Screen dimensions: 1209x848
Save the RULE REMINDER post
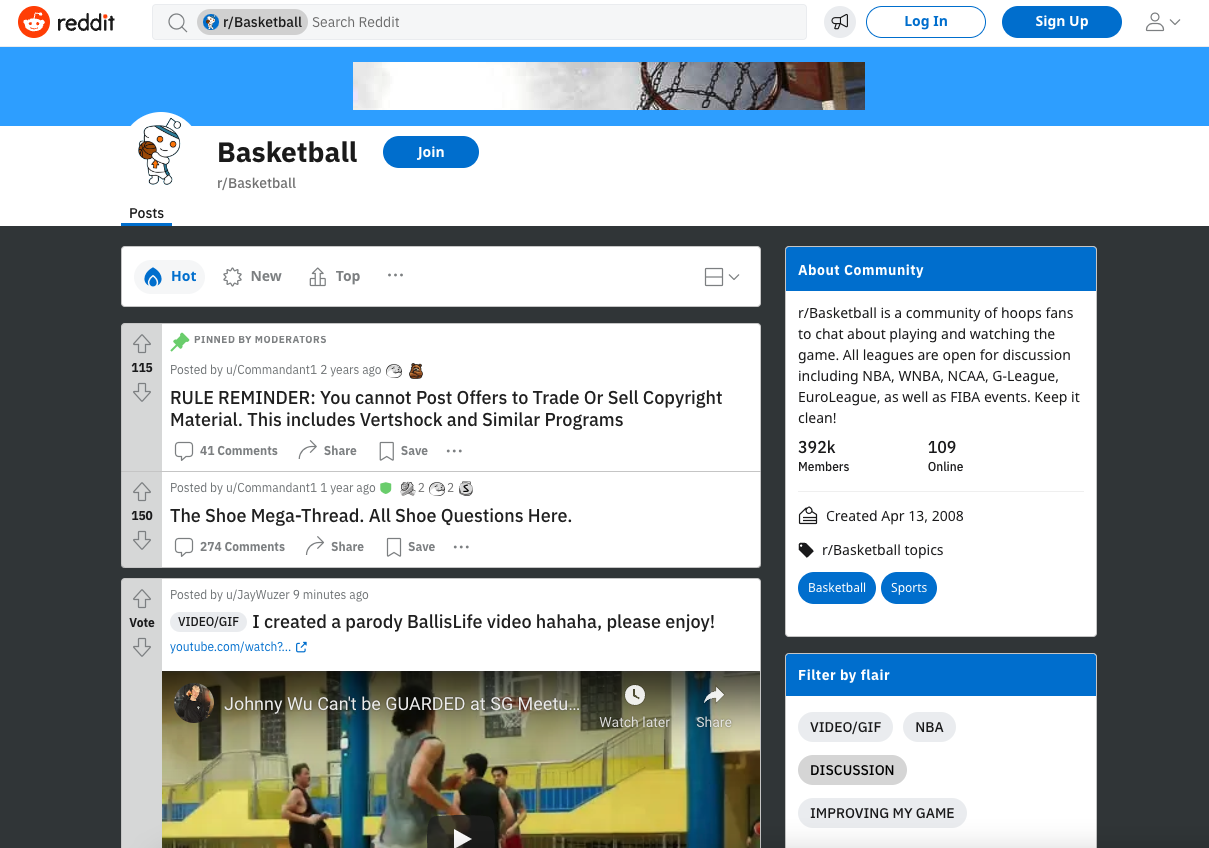[x=403, y=451]
